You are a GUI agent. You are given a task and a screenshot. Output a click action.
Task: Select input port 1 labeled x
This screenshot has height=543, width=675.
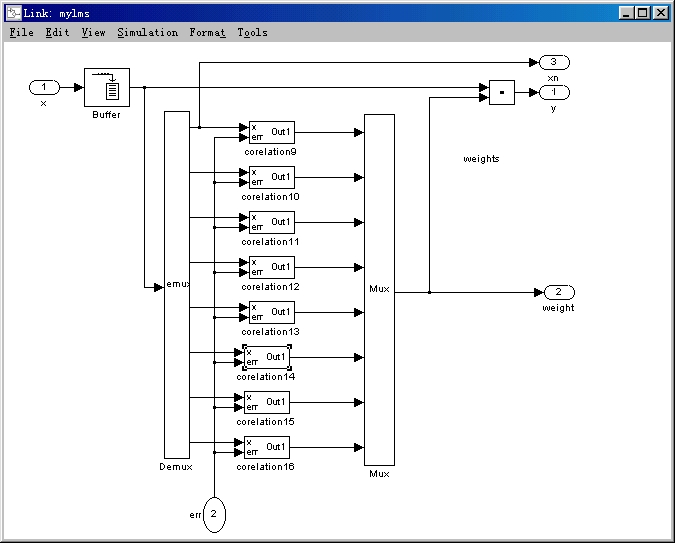44,88
